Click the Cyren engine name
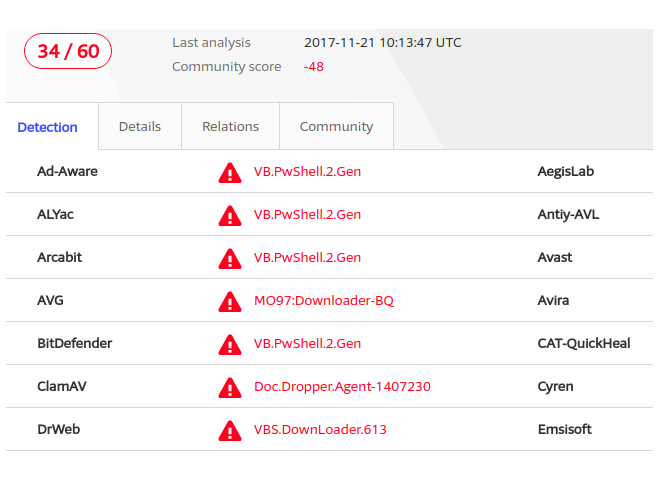 (555, 387)
